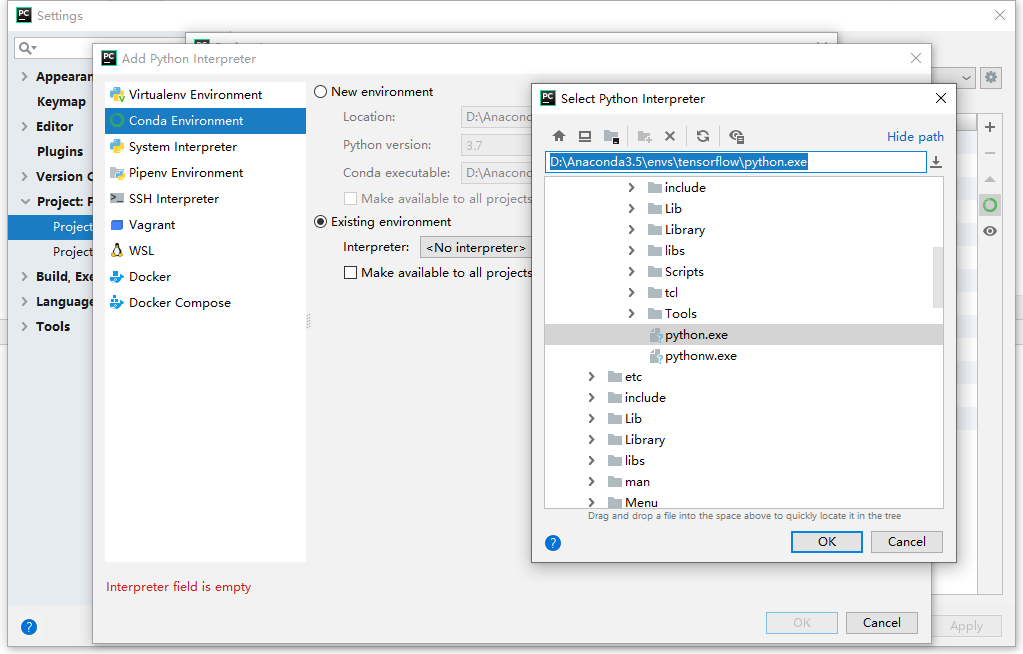This screenshot has width=1023, height=654.
Task: Open help in Select Python Interpreter dialog
Action: pos(553,543)
